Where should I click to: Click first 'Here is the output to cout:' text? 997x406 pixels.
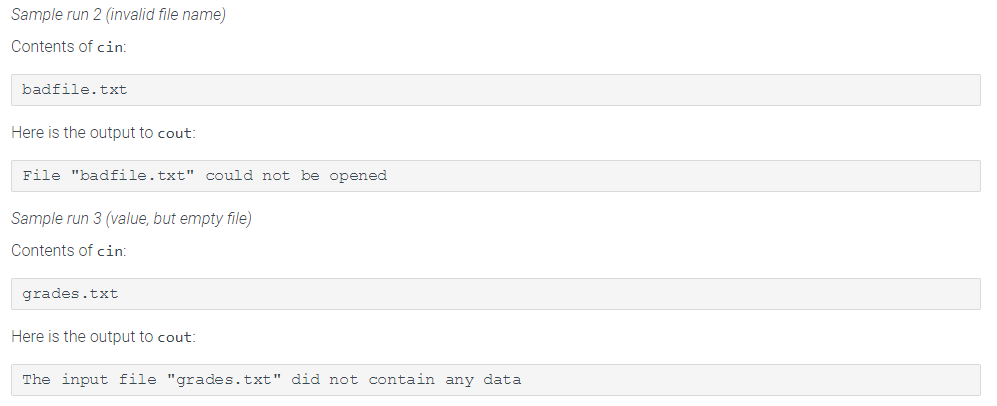click(x=103, y=133)
